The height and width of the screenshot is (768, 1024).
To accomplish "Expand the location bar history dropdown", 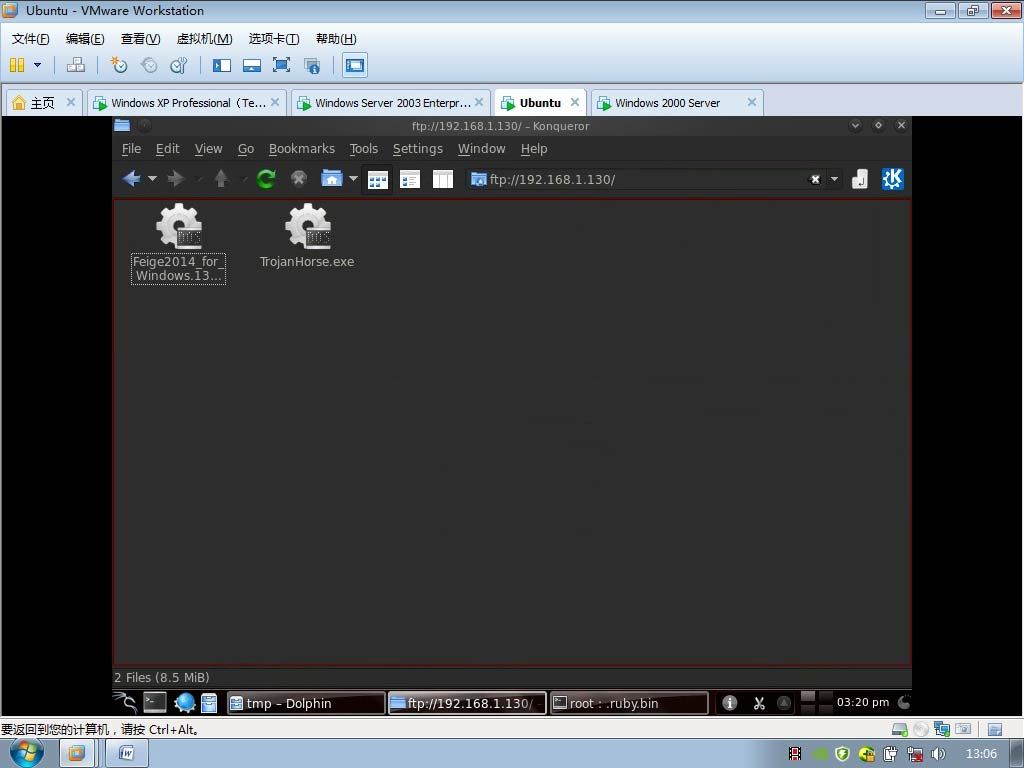I will pyautogui.click(x=834, y=180).
